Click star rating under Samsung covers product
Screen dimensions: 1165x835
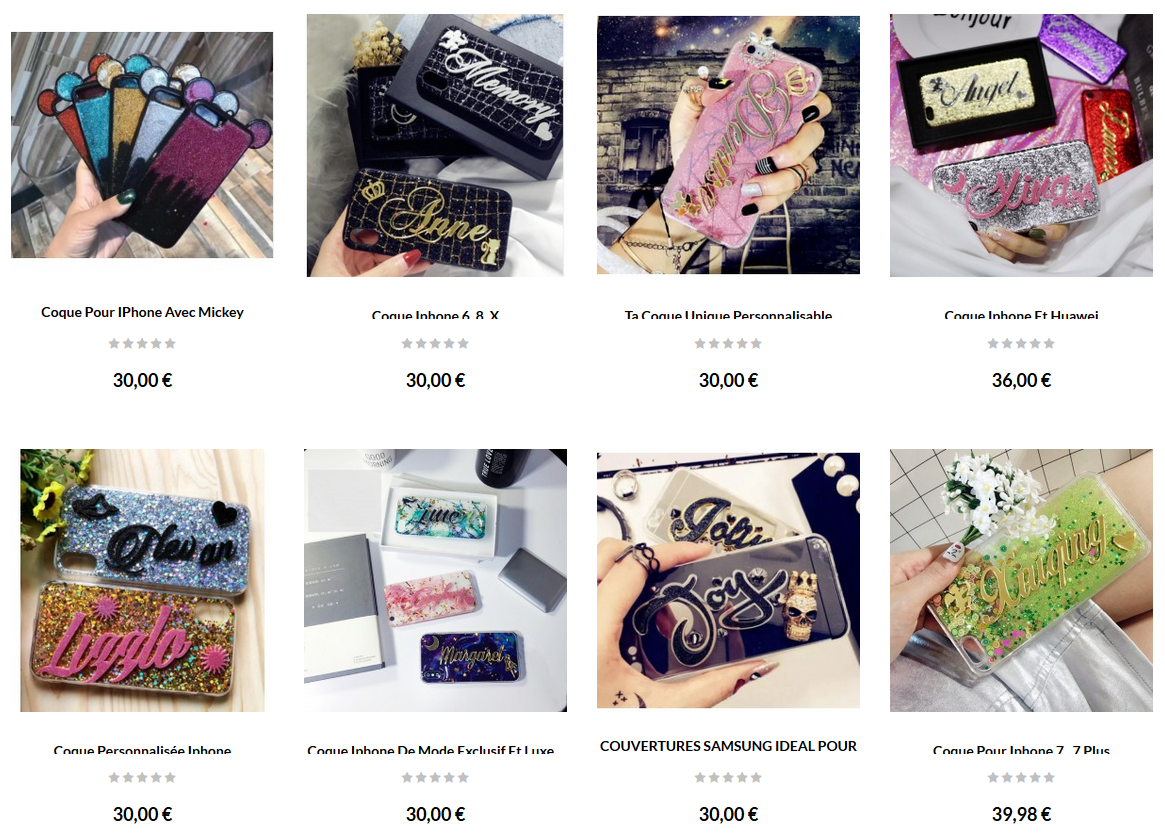click(728, 778)
